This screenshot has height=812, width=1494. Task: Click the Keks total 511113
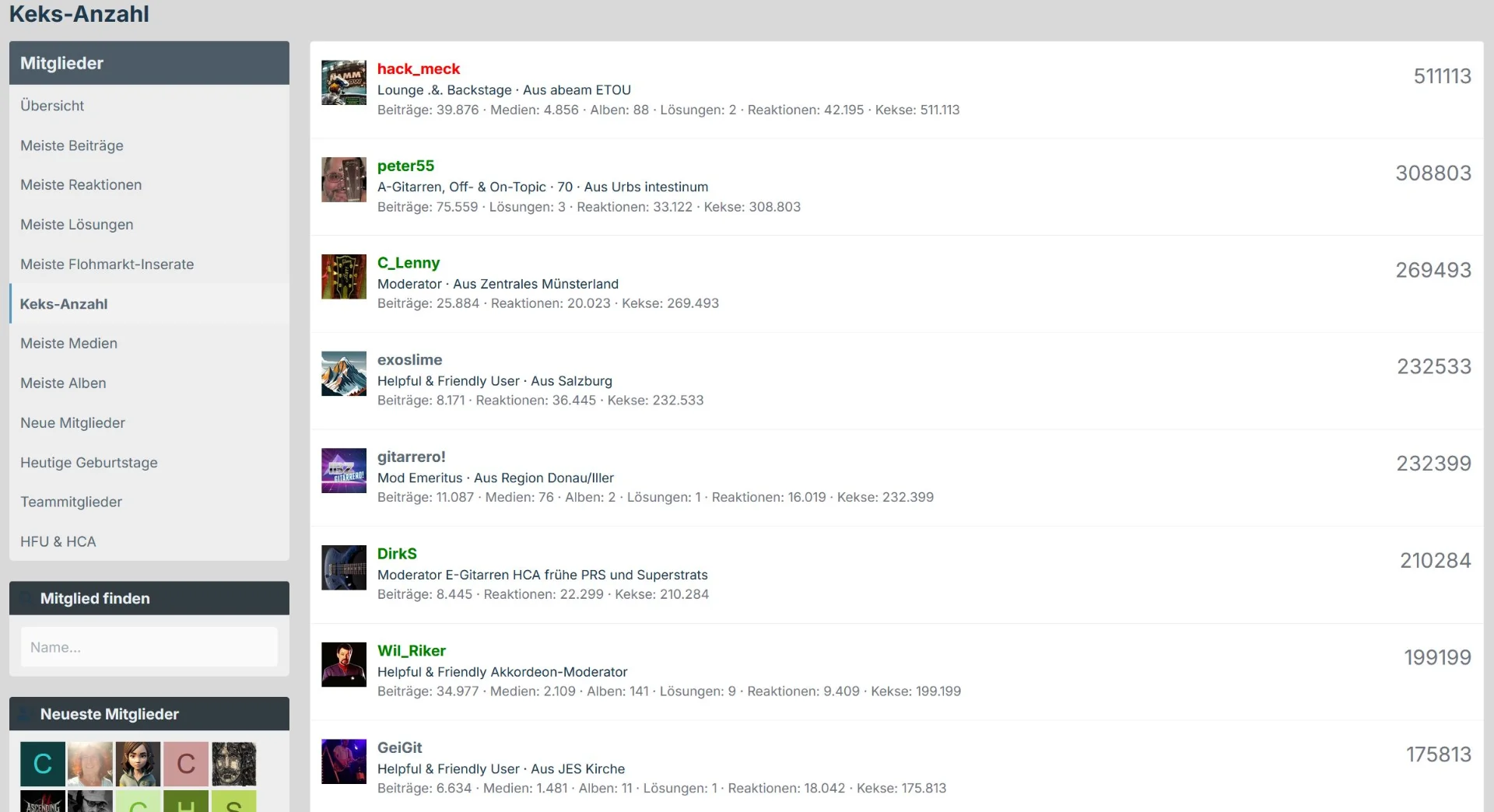(x=1443, y=76)
